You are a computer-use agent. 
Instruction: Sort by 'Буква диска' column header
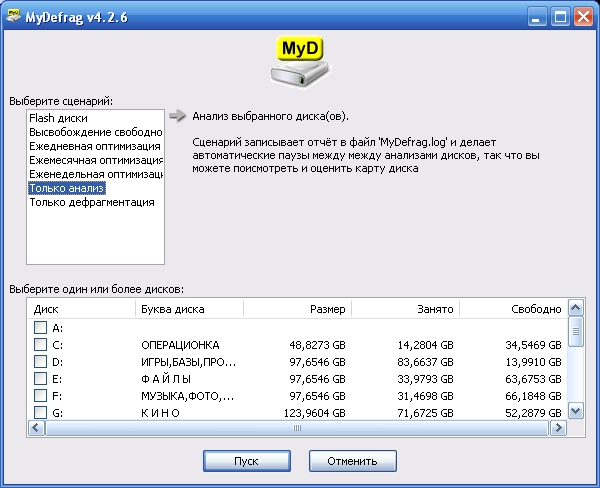point(189,309)
